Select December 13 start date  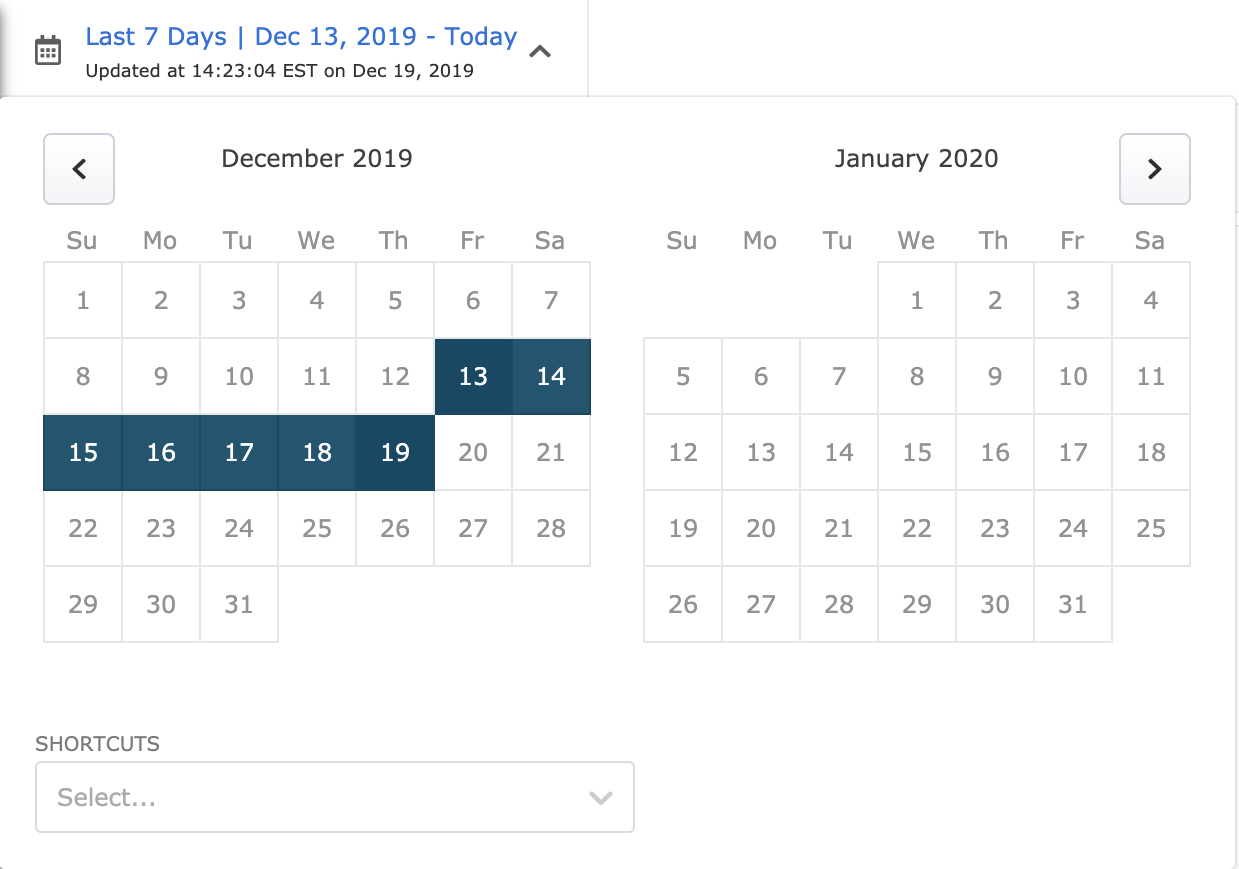pos(473,377)
